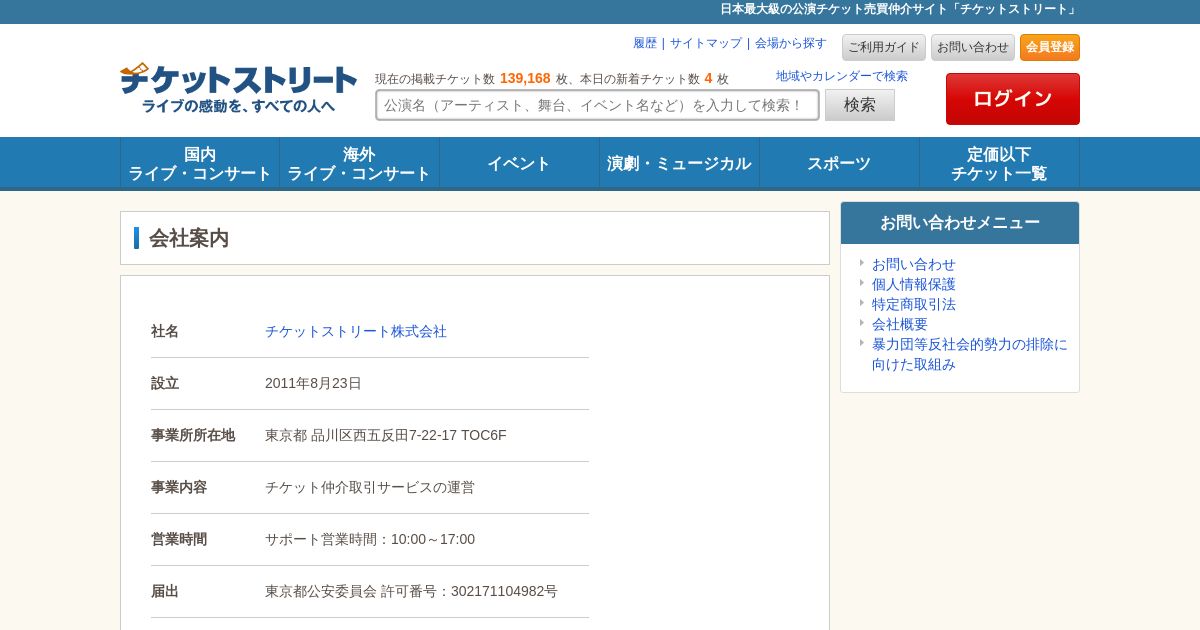Click the 会社案内 page heading
1200x630 pixels.
click(189, 238)
